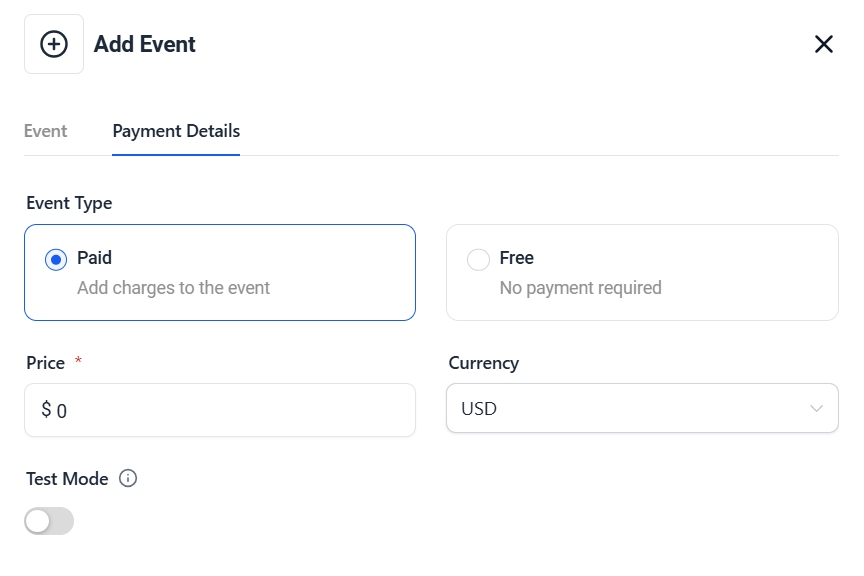
Task: Click the Add Event heading text
Action: point(145,44)
